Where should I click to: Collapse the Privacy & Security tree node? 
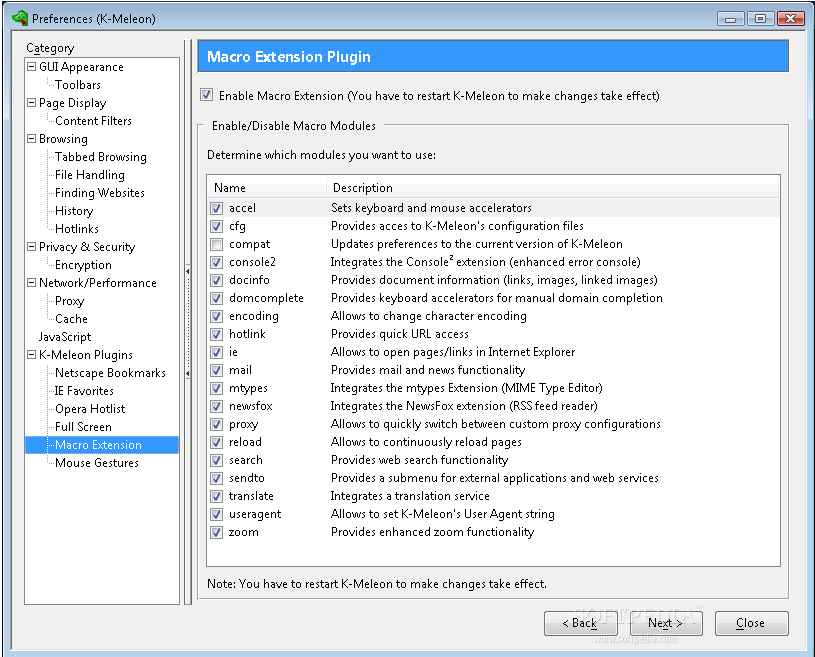coord(32,246)
